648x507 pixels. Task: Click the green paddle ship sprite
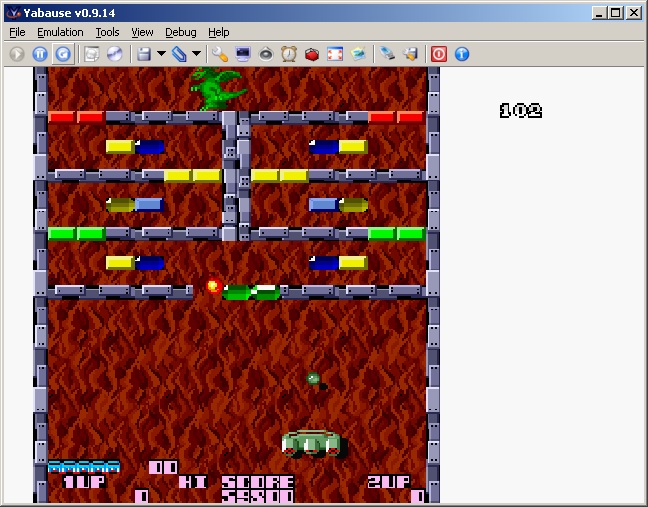click(x=314, y=445)
